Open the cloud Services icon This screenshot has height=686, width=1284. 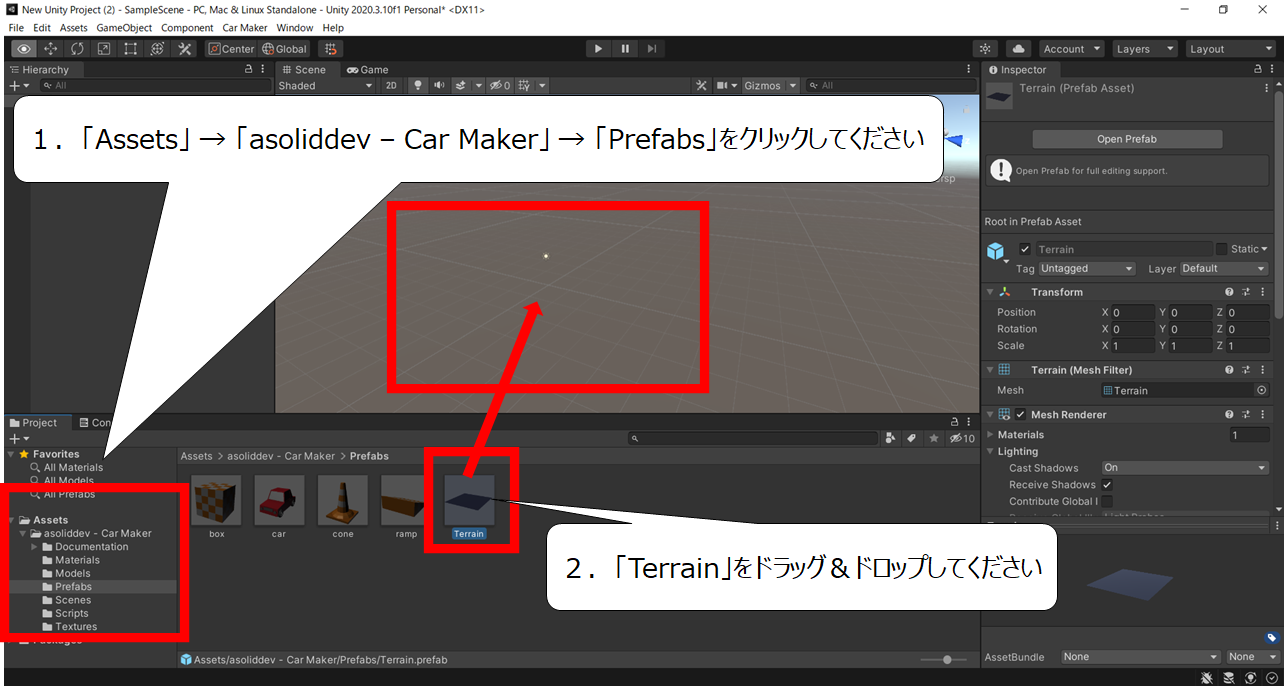click(x=1018, y=49)
